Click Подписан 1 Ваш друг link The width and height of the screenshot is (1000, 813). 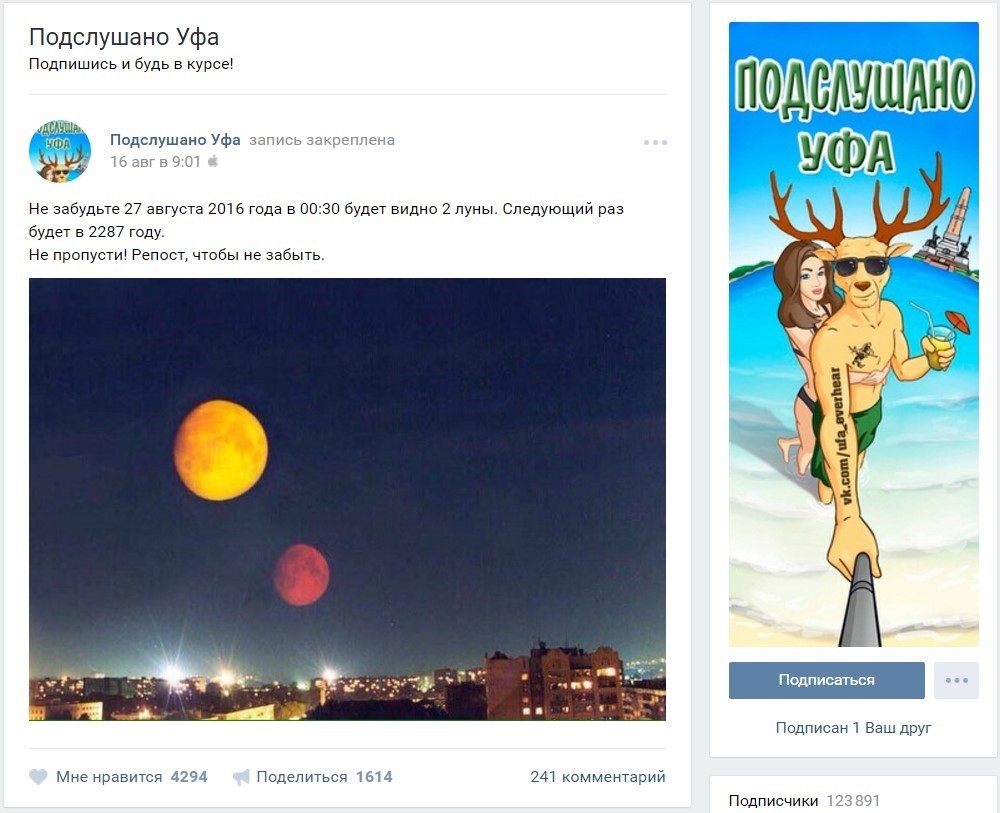(x=853, y=728)
